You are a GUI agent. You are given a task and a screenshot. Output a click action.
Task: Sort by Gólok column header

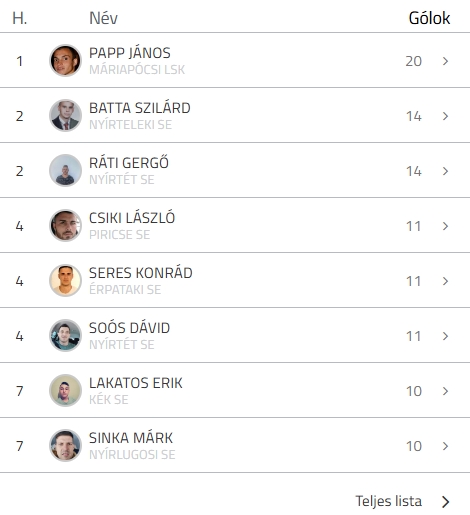(x=429, y=18)
